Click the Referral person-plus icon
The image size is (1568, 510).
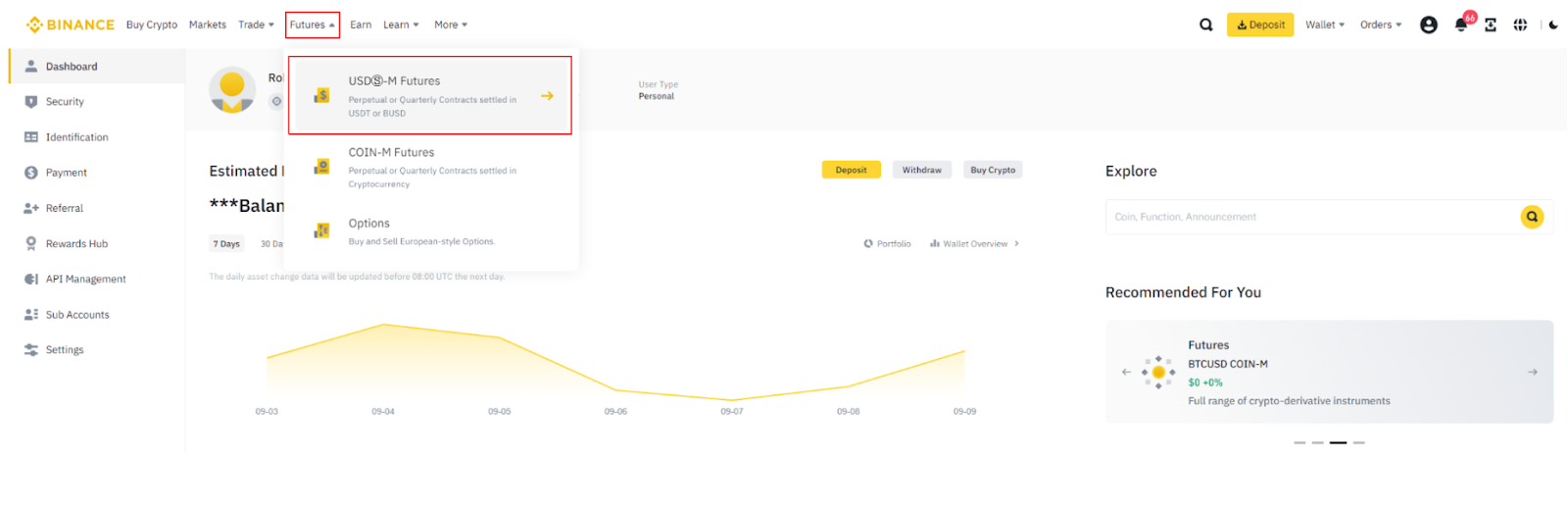[31, 208]
